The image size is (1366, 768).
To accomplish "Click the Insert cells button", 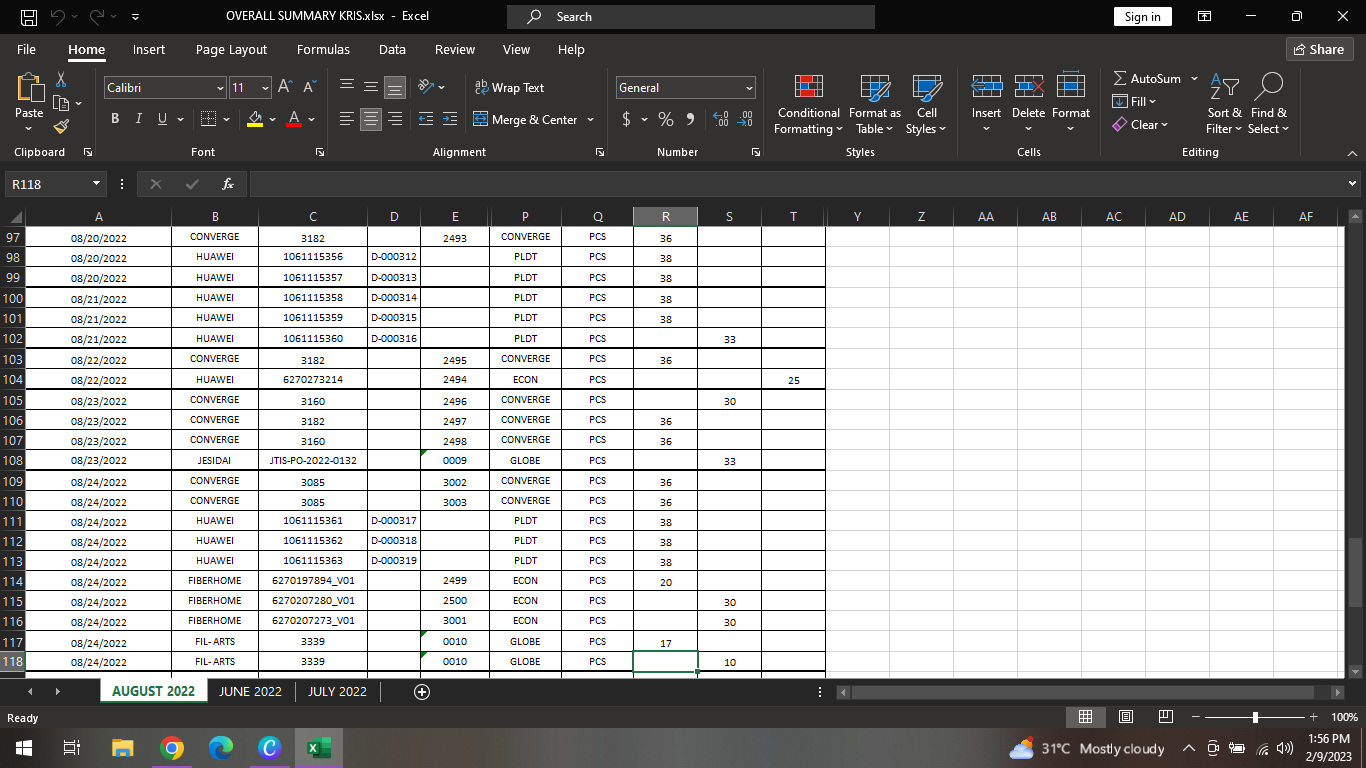I will click(x=986, y=104).
